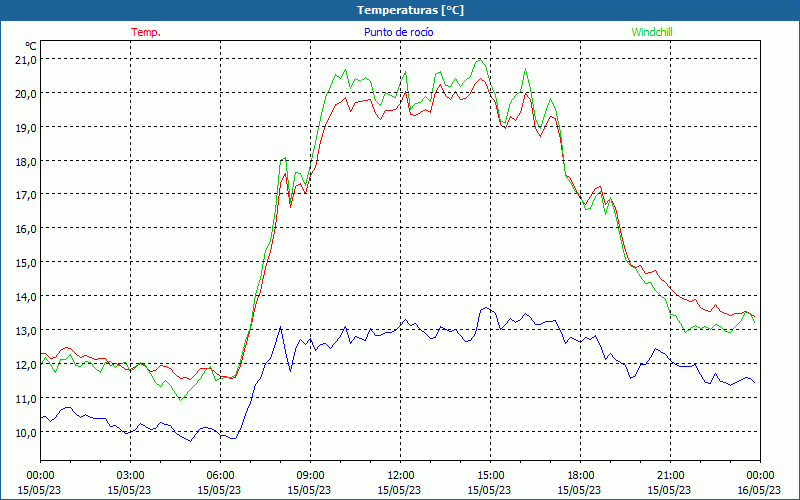Click the '15,0' y-axis value
Viewport: 800px width, 500px height.
(26, 262)
